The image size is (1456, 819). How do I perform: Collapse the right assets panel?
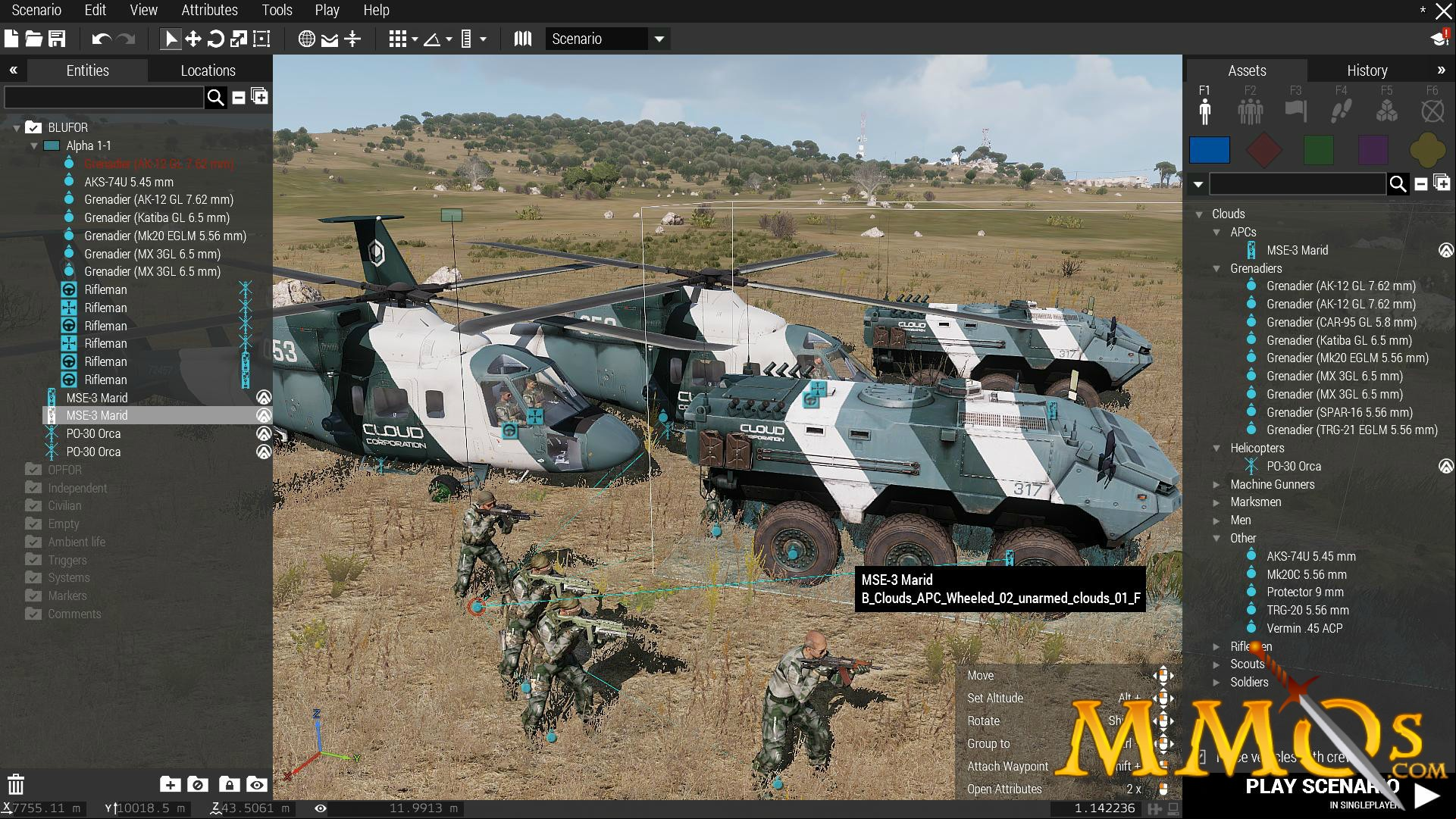1441,70
